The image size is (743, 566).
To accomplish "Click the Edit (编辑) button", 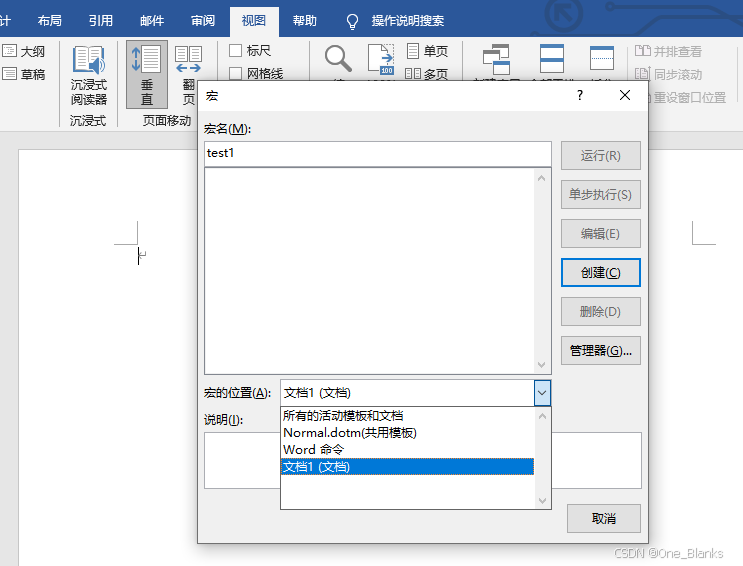I will (601, 234).
